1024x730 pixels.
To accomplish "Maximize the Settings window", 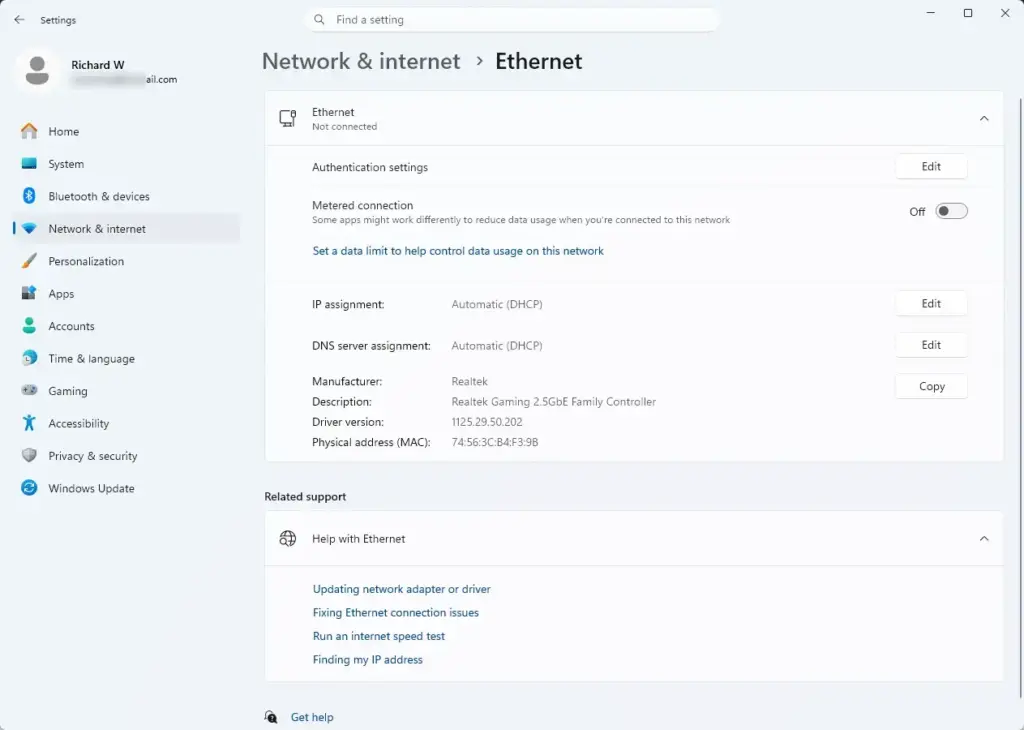I will coord(968,13).
